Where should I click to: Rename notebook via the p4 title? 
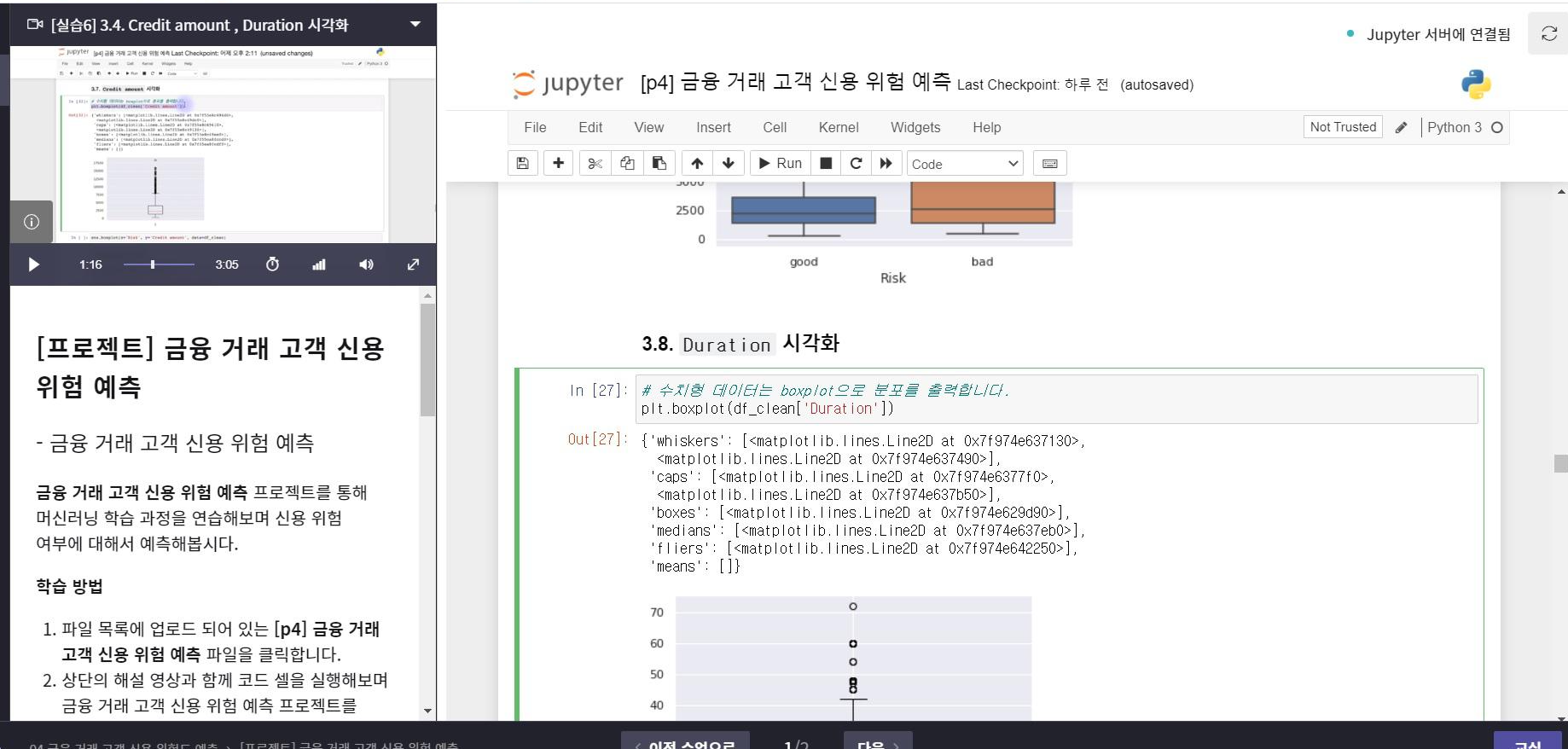[796, 82]
